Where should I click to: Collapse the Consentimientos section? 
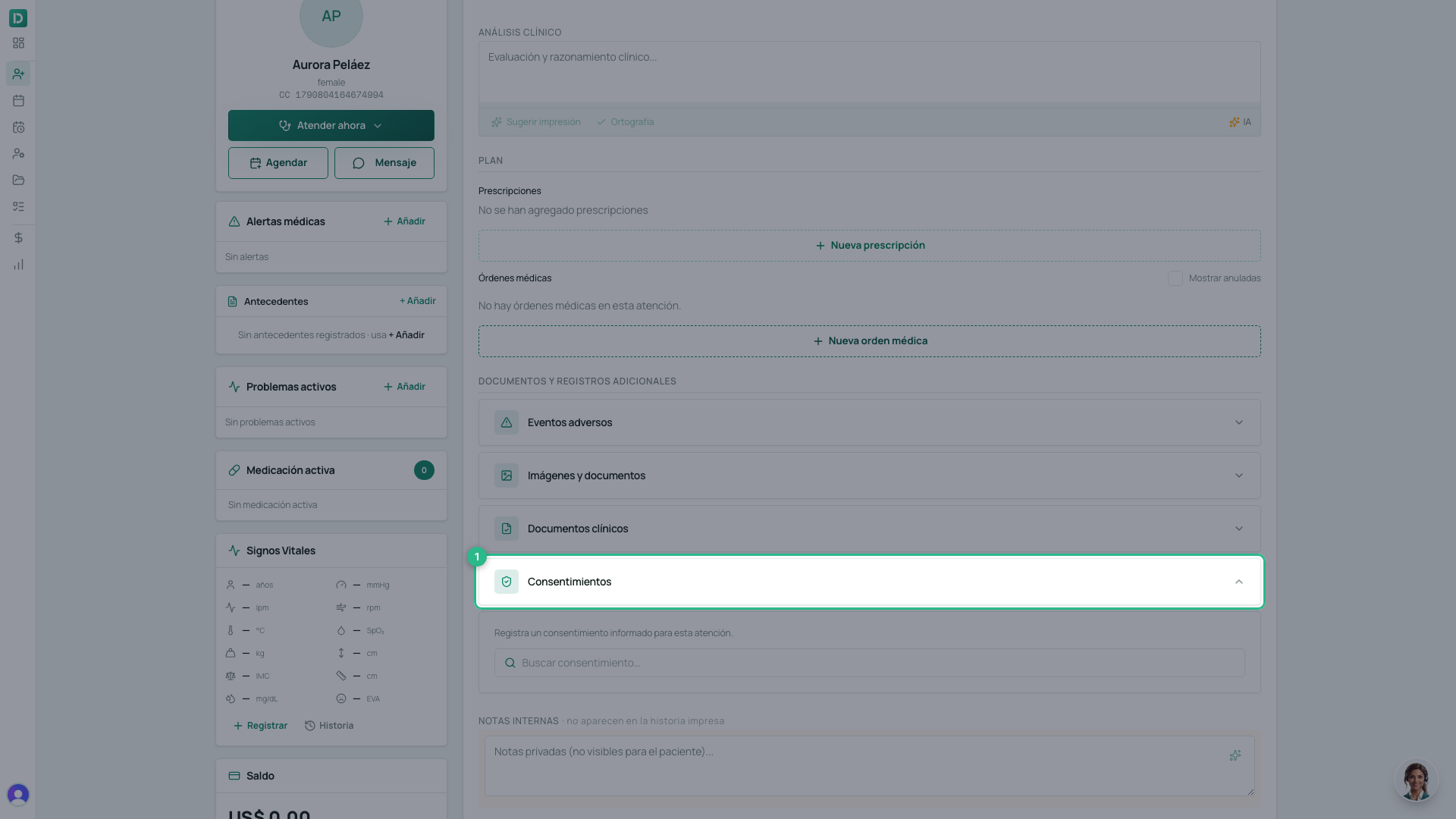click(x=869, y=582)
